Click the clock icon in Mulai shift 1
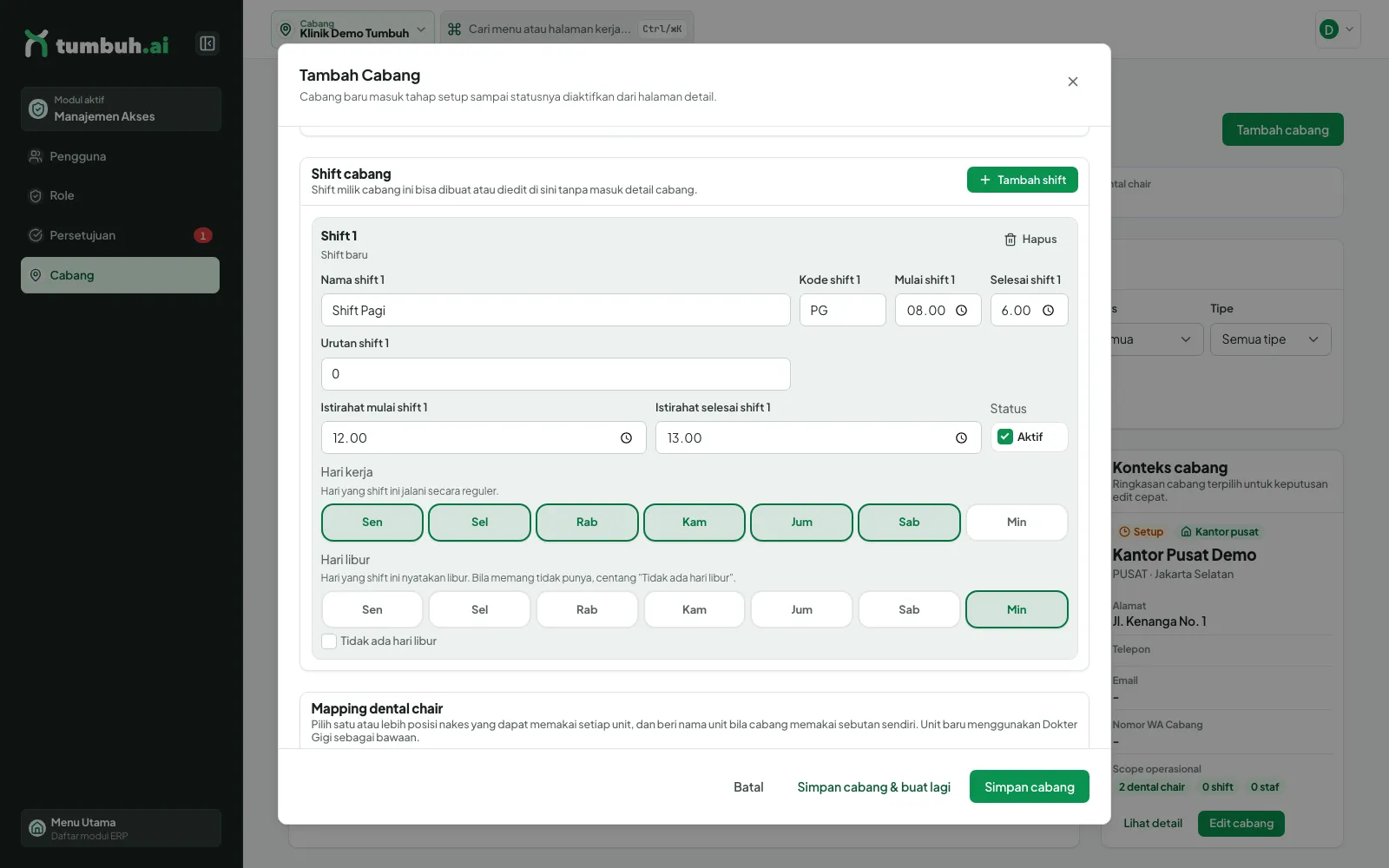 tap(961, 311)
